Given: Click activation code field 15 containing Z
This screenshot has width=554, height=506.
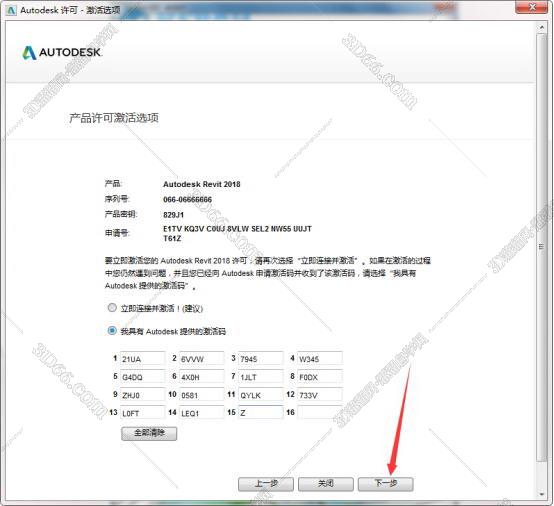Looking at the screenshot, I should click(260, 413).
